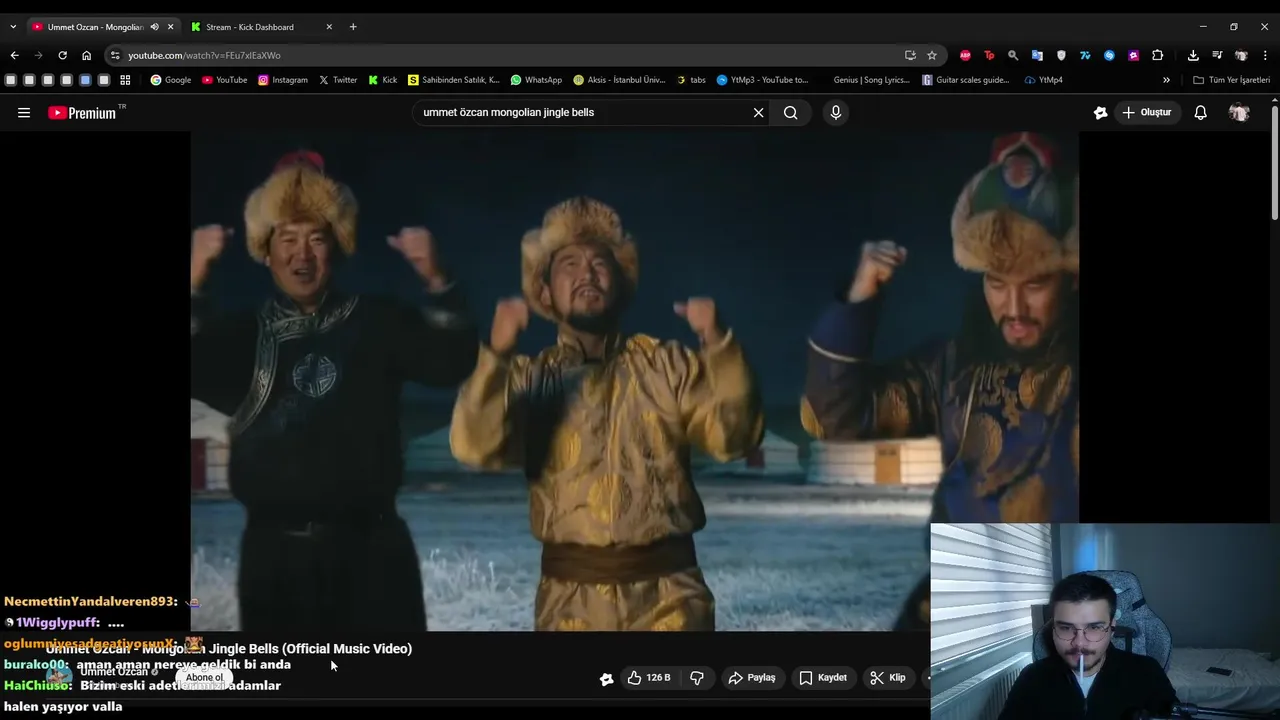Open browser downloads
This screenshot has width=1280, height=720.
pyautogui.click(x=1193, y=55)
